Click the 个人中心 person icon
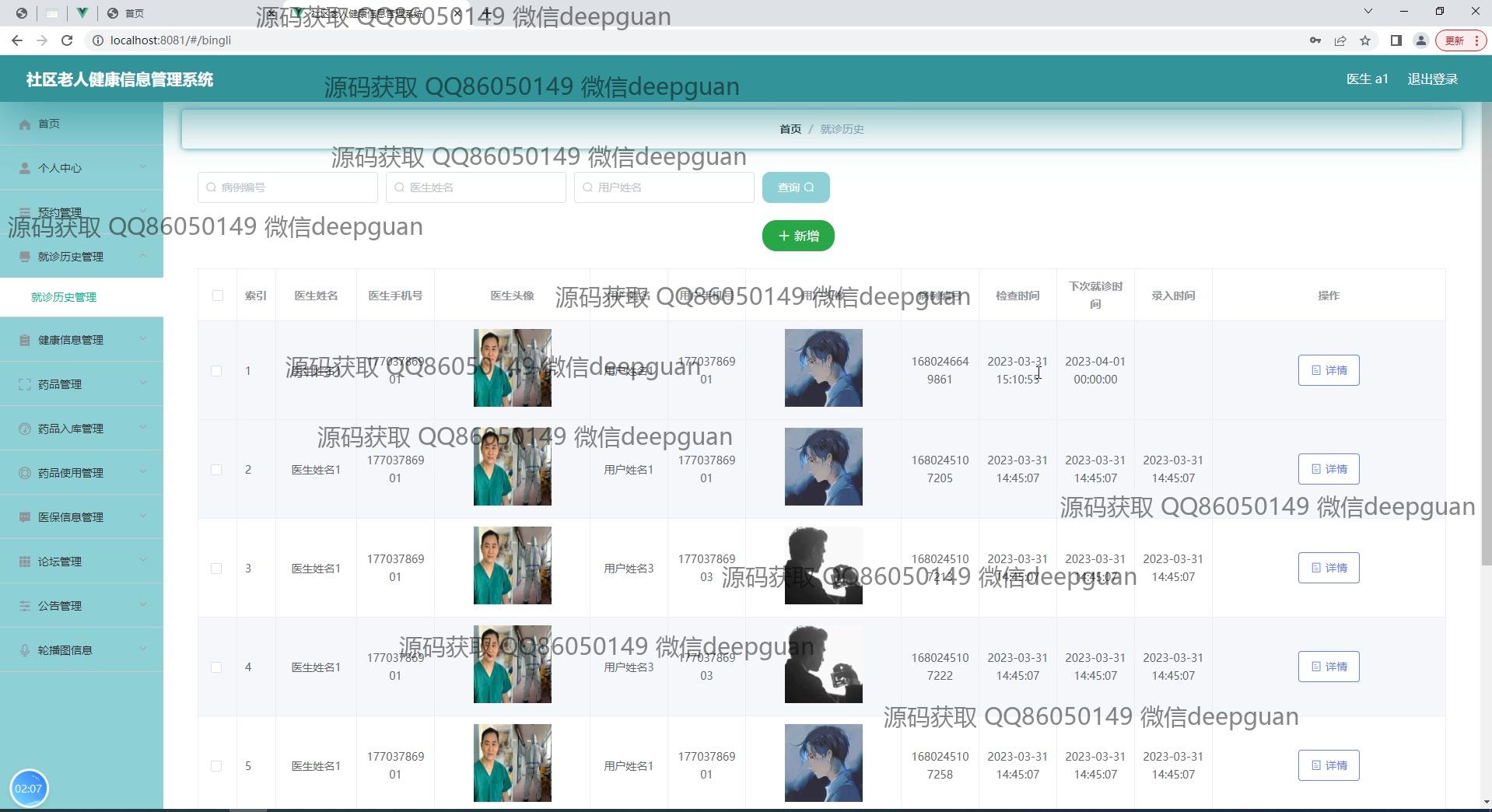The height and width of the screenshot is (812, 1492). click(x=25, y=168)
